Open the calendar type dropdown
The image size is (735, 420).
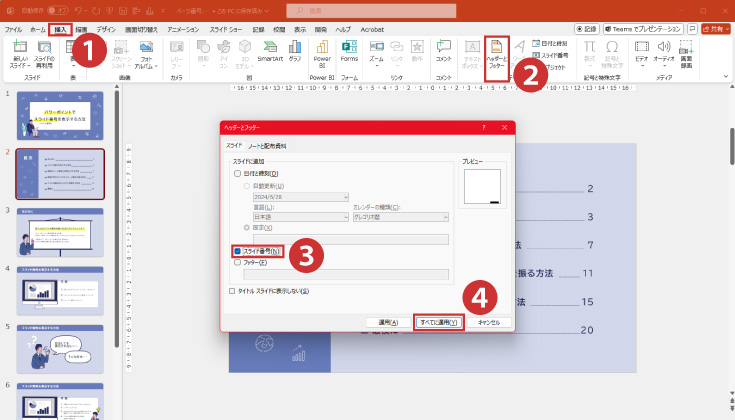(401, 217)
